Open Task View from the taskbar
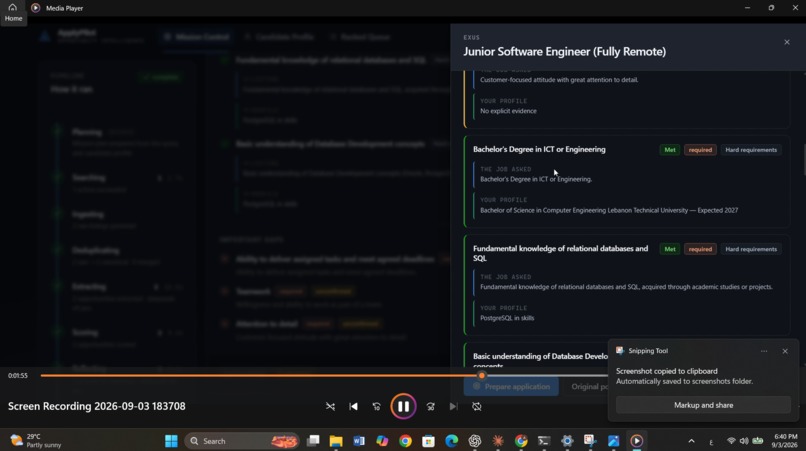 [x=313, y=441]
